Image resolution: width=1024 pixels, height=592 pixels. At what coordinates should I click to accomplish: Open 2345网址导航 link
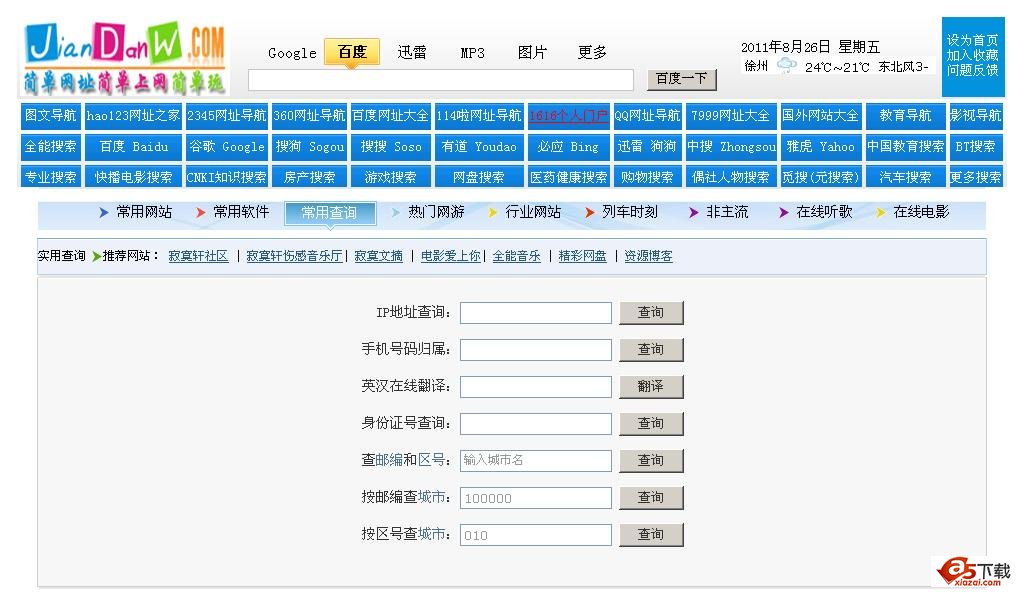pyautogui.click(x=227, y=116)
